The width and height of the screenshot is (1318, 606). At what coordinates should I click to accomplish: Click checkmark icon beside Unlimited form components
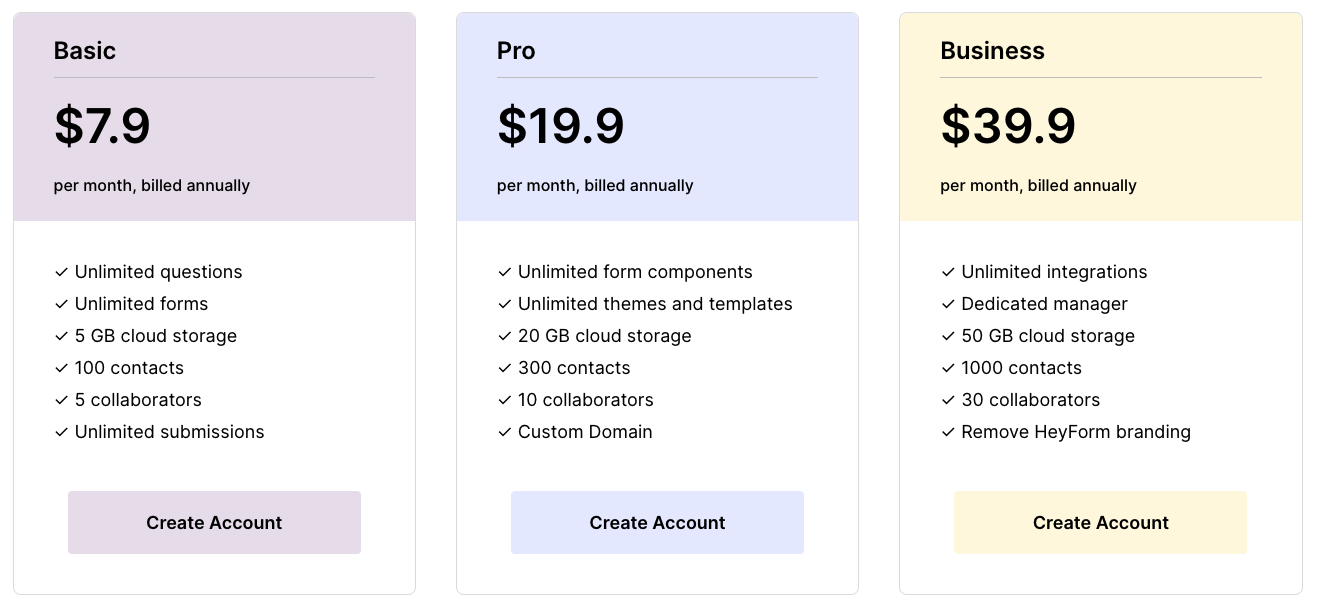[505, 272]
